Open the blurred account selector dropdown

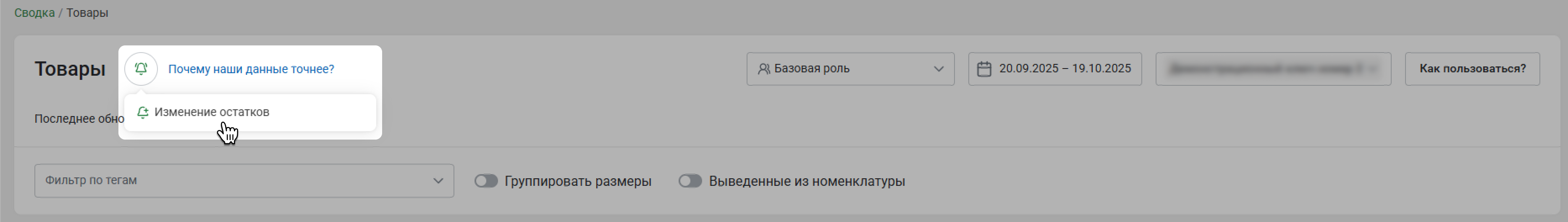(x=1272, y=69)
